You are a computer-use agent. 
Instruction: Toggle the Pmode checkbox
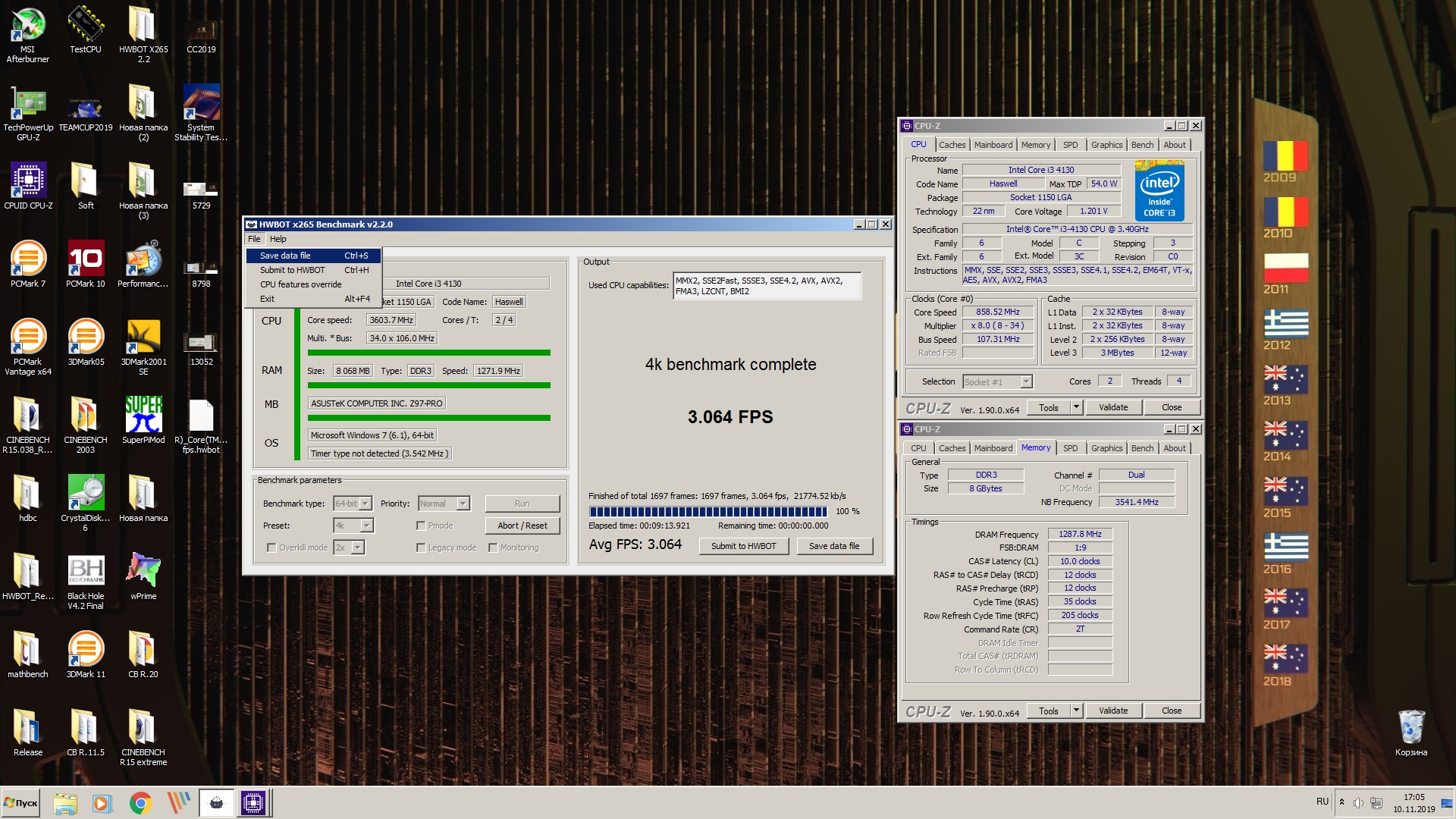[421, 526]
